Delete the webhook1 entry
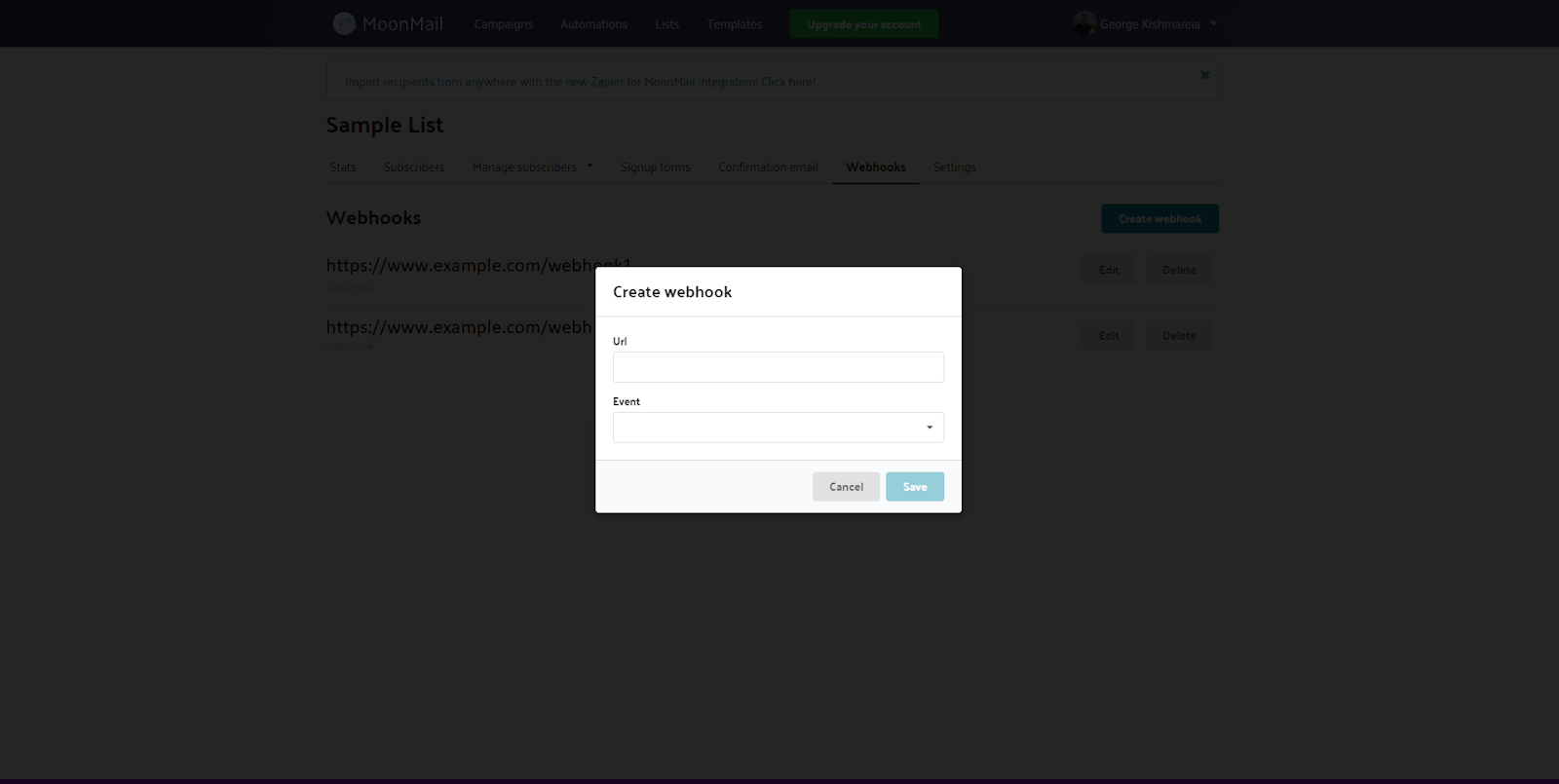The height and width of the screenshot is (784, 1559). coord(1179,270)
